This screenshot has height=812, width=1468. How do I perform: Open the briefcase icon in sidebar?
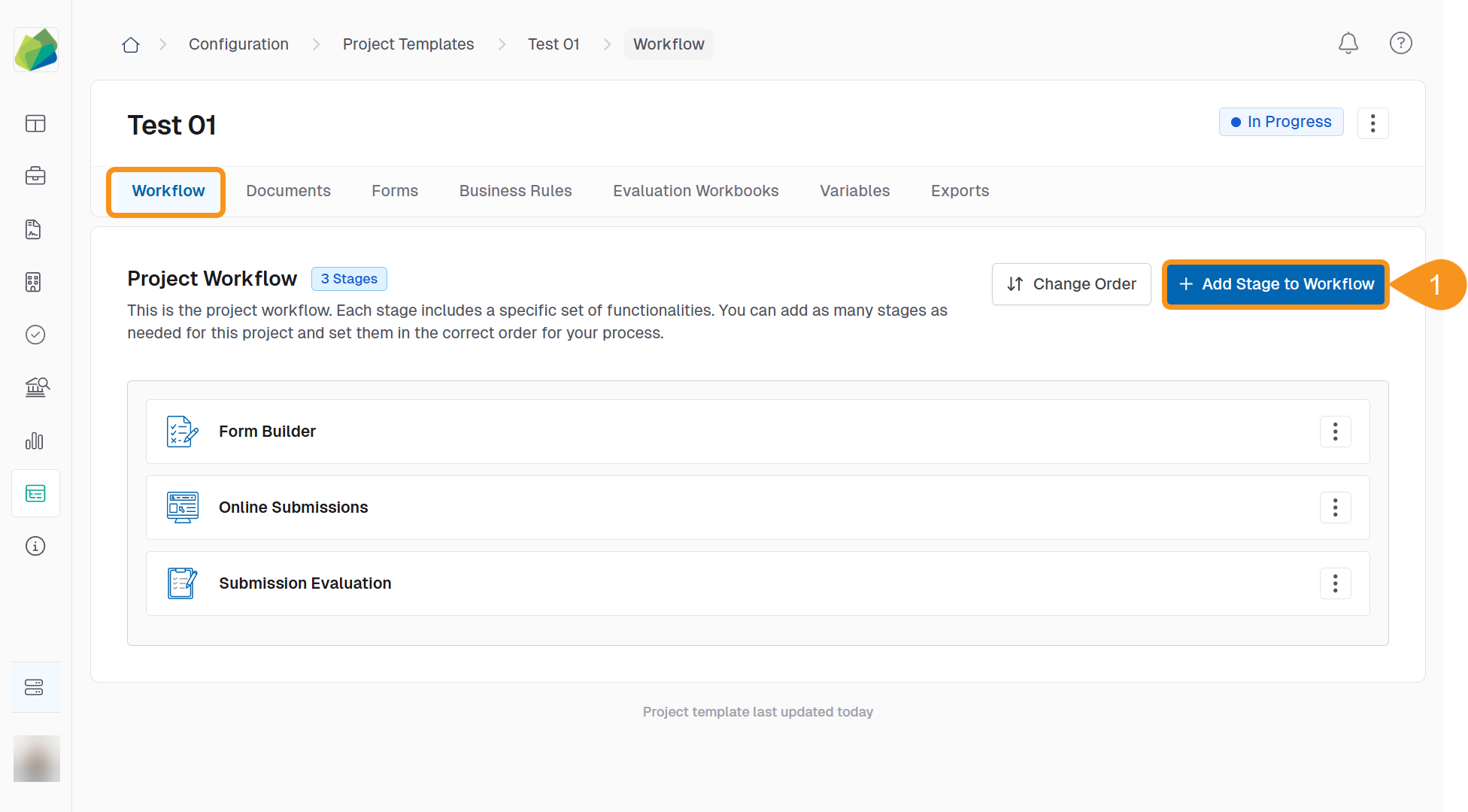pos(35,176)
